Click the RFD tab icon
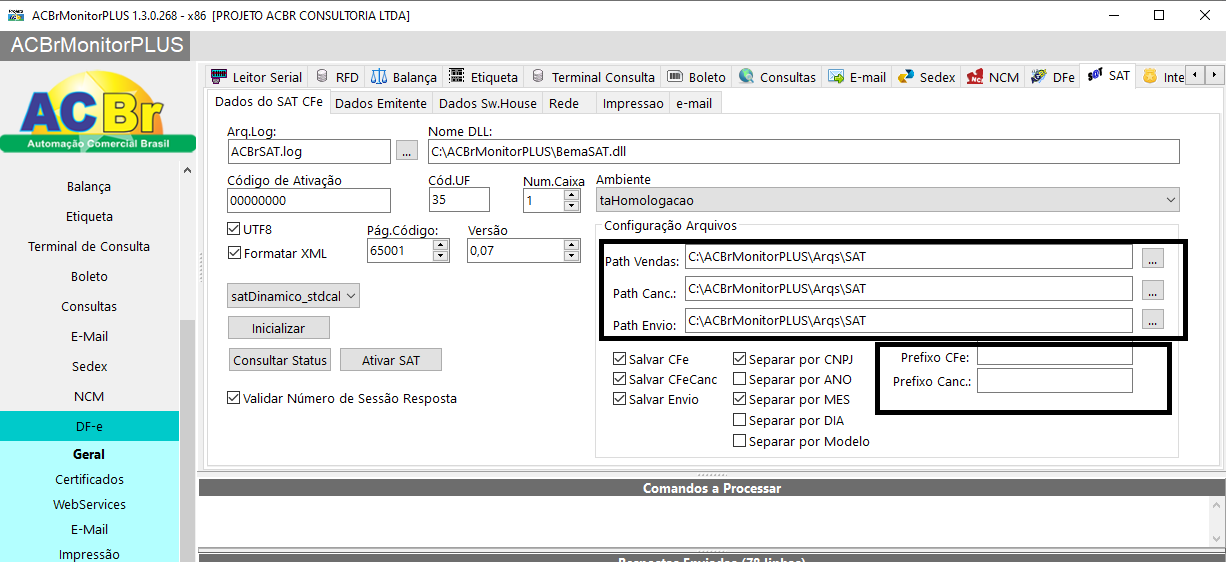The height and width of the screenshot is (562, 1226). 322,76
